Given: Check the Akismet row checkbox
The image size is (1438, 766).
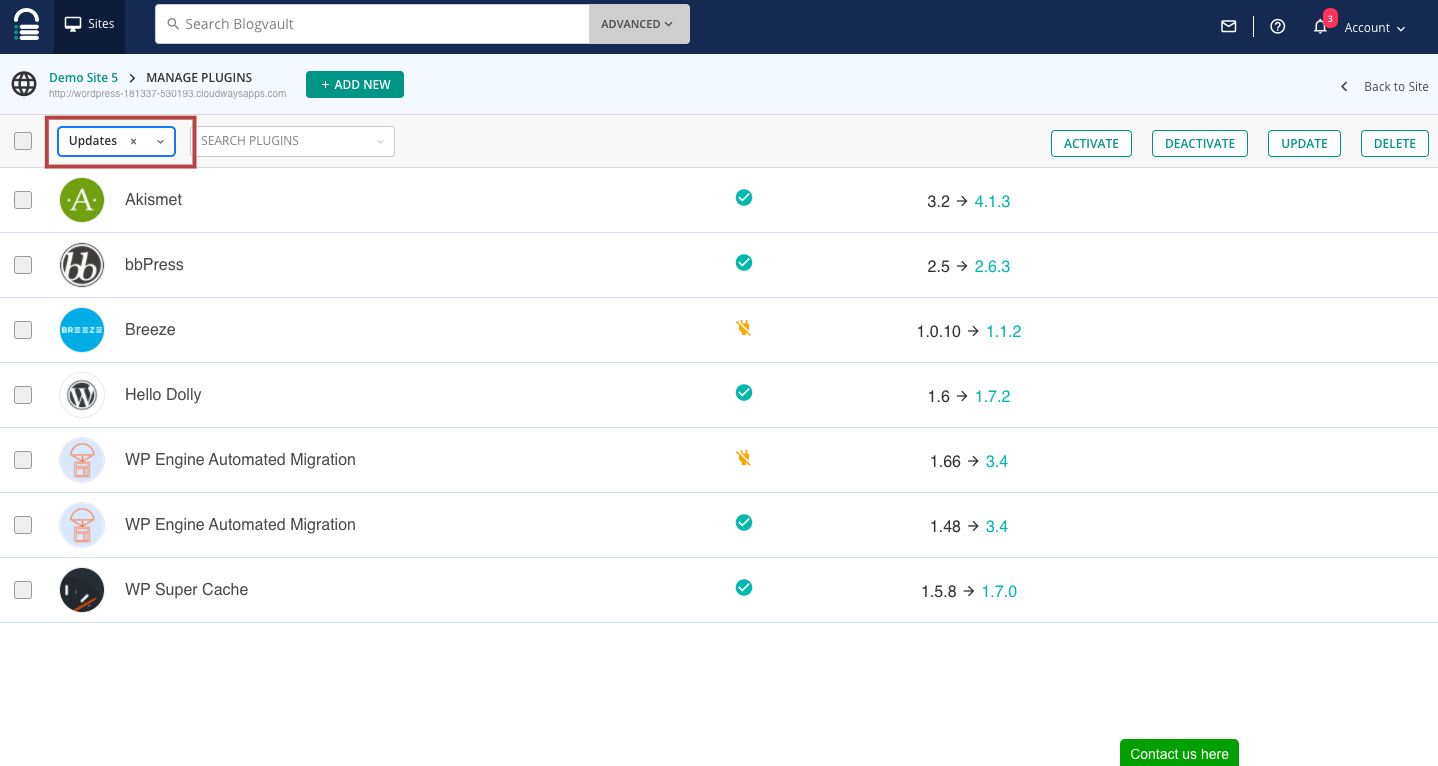Looking at the screenshot, I should click(x=23, y=200).
